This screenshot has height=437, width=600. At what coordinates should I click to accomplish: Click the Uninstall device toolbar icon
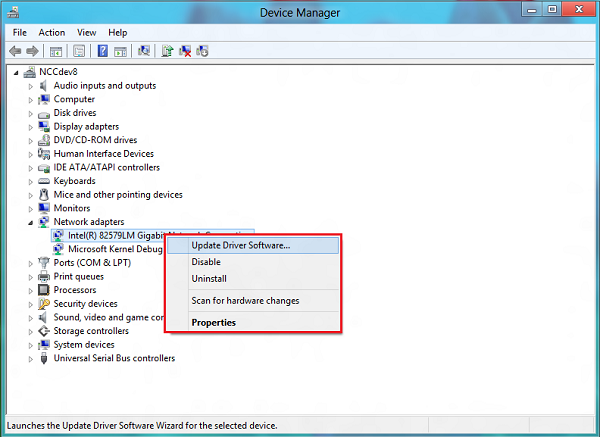coord(185,51)
